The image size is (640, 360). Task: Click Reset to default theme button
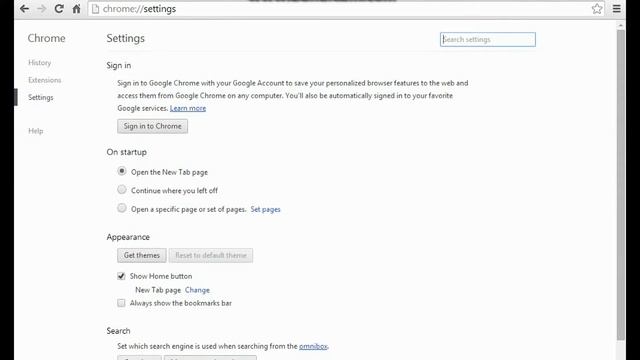(x=211, y=256)
